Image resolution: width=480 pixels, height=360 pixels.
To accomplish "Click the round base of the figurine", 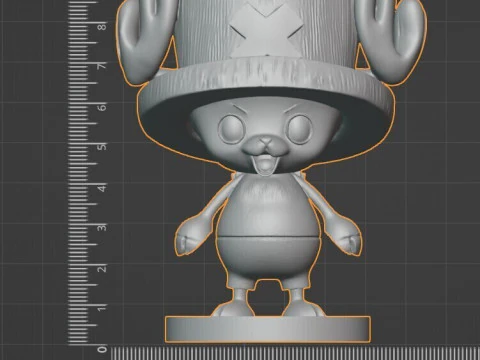I will pyautogui.click(x=268, y=329).
